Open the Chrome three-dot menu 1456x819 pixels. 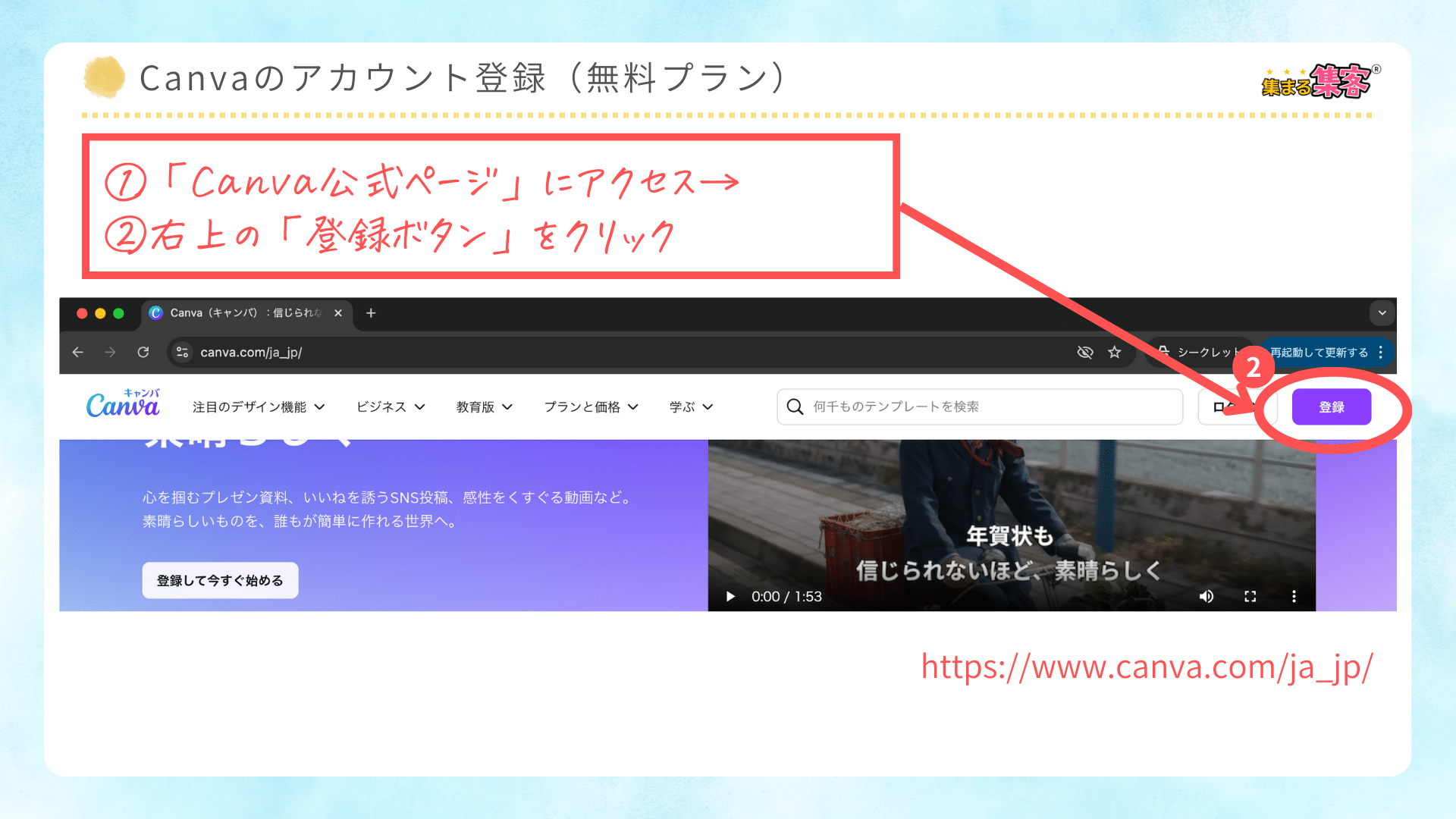tap(1381, 352)
